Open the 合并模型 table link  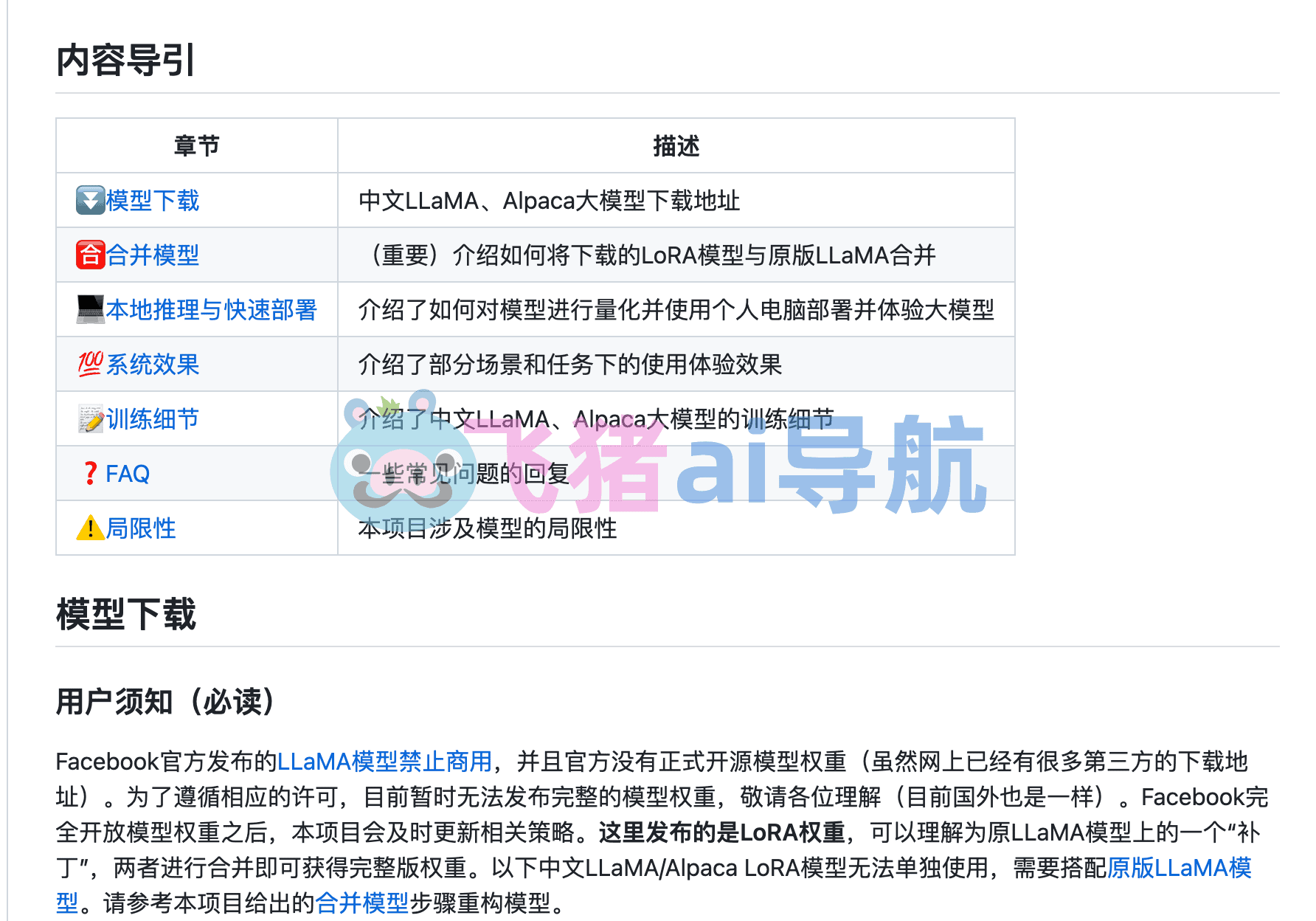(x=153, y=255)
